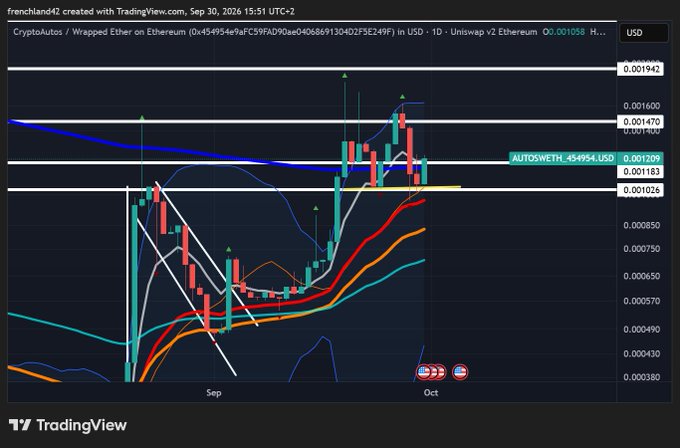Select the AUTOSWETH_454954.USD price label
The width and height of the screenshot is (680, 448).
click(x=562, y=158)
